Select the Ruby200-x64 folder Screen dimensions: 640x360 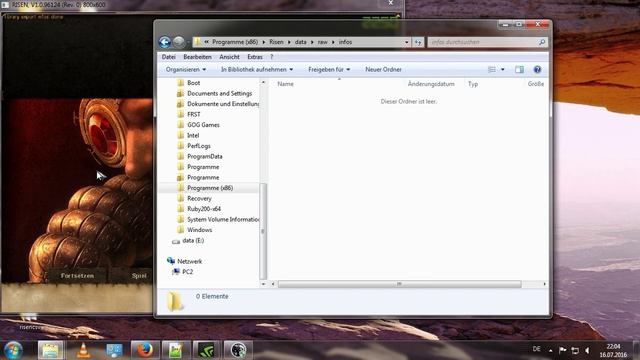coord(204,209)
